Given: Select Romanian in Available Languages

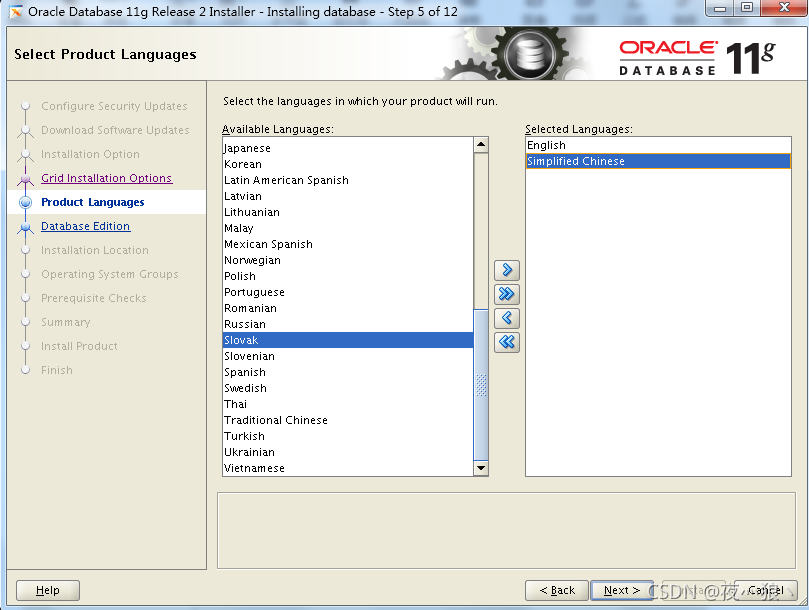Looking at the screenshot, I should [x=348, y=308].
